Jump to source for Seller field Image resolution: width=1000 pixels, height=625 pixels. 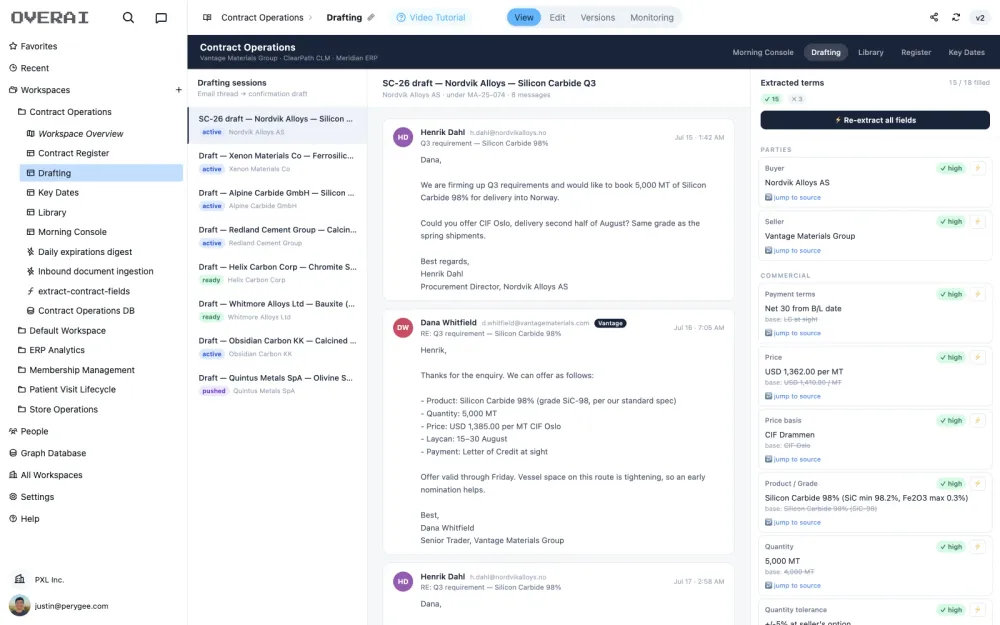(x=793, y=251)
